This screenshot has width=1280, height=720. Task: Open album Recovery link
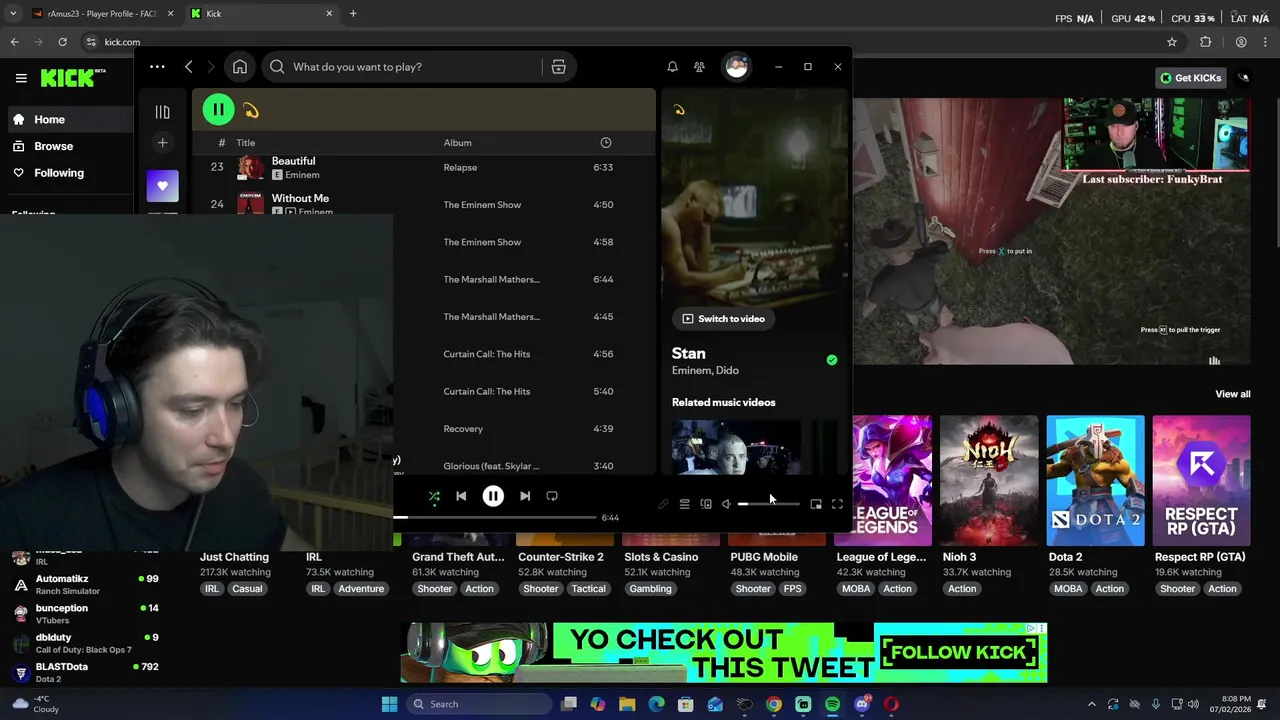463,429
